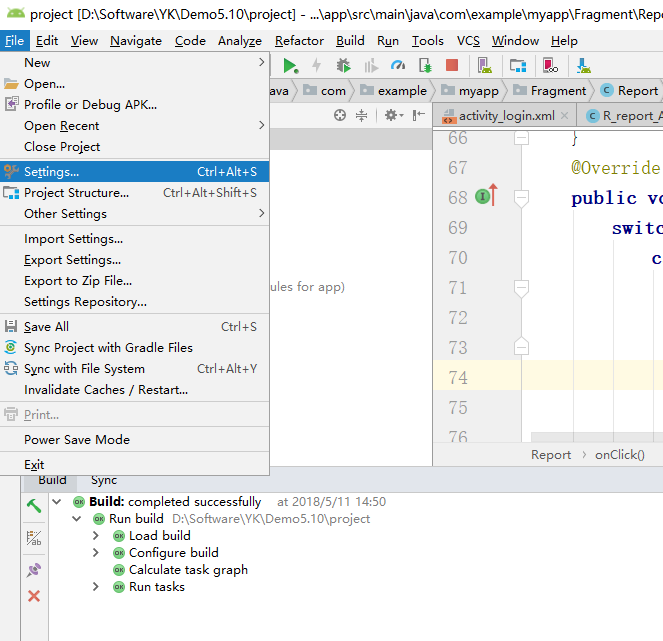
Task: Open Settings Repository... entry
Action: (x=134, y=302)
